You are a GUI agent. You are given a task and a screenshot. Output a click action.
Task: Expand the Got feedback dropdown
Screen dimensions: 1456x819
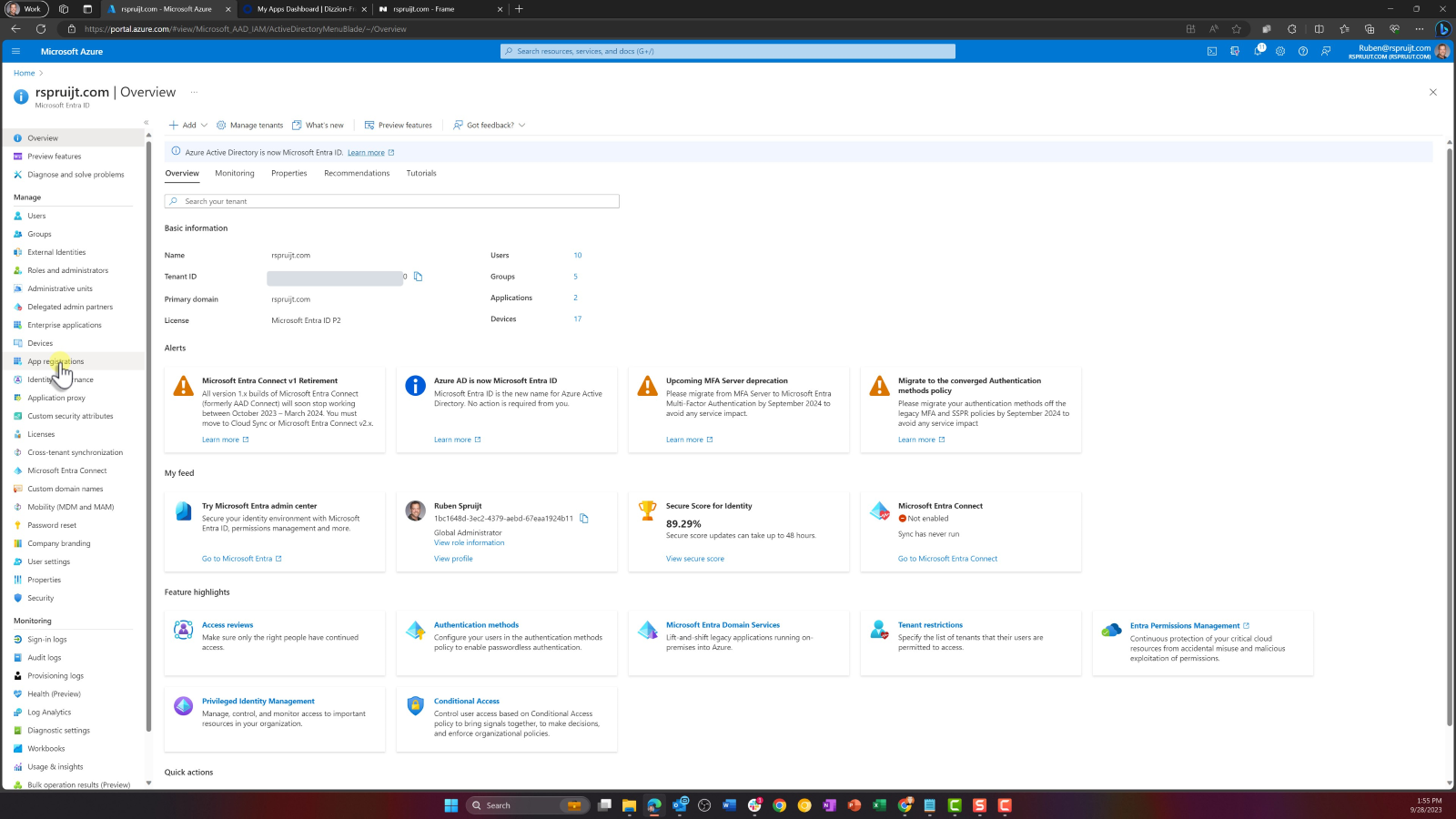pyautogui.click(x=490, y=126)
